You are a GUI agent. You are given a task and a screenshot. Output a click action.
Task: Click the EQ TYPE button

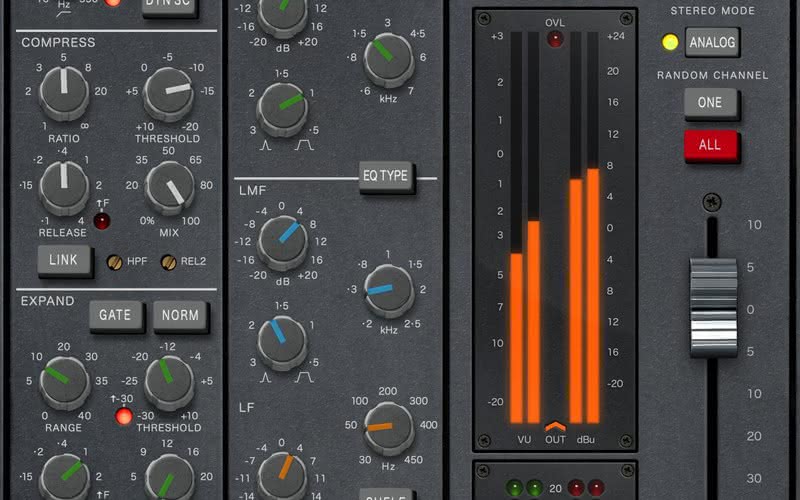tap(386, 177)
